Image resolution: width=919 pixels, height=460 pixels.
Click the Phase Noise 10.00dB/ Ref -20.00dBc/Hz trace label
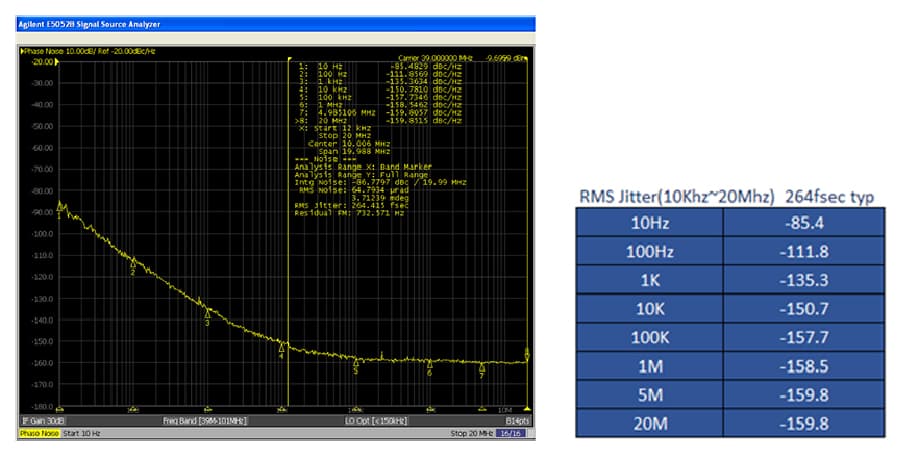coord(89,51)
